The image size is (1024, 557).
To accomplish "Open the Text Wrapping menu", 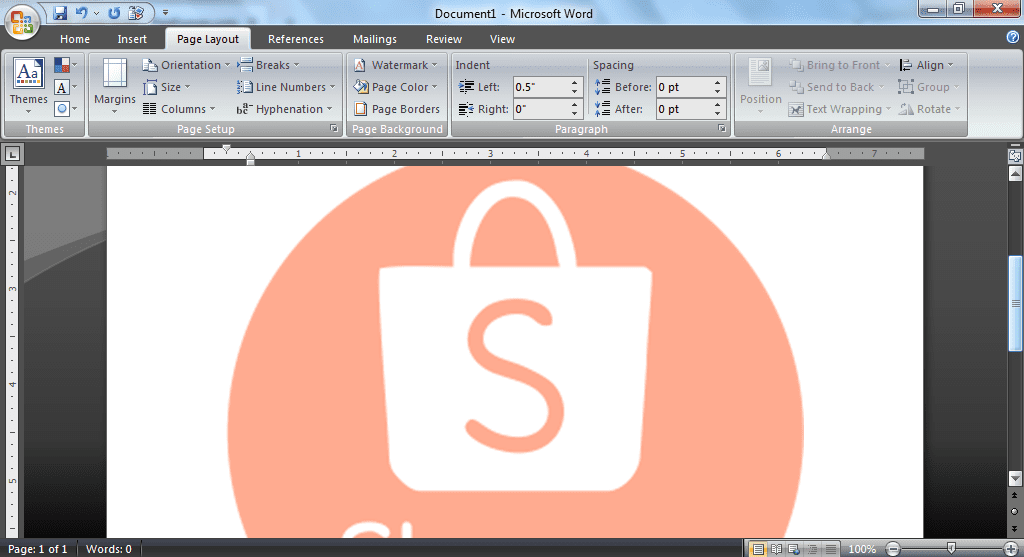I will pos(840,109).
